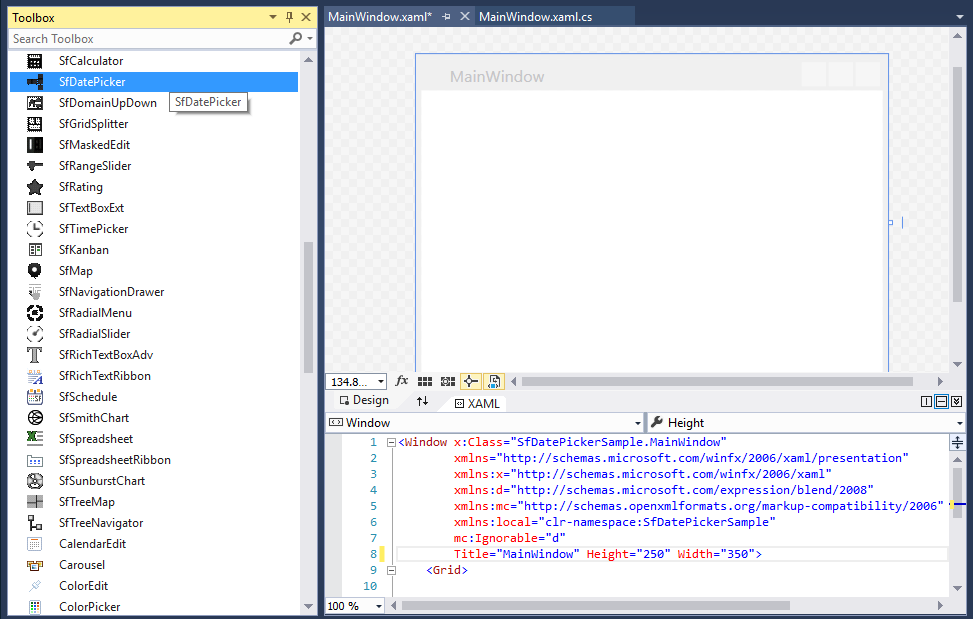973x619 pixels.
Task: Click the SfRating star icon
Action: [x=35, y=187]
